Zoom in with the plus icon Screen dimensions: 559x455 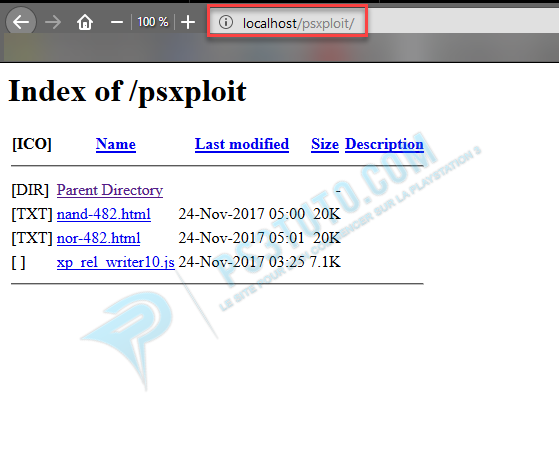pyautogui.click(x=188, y=22)
